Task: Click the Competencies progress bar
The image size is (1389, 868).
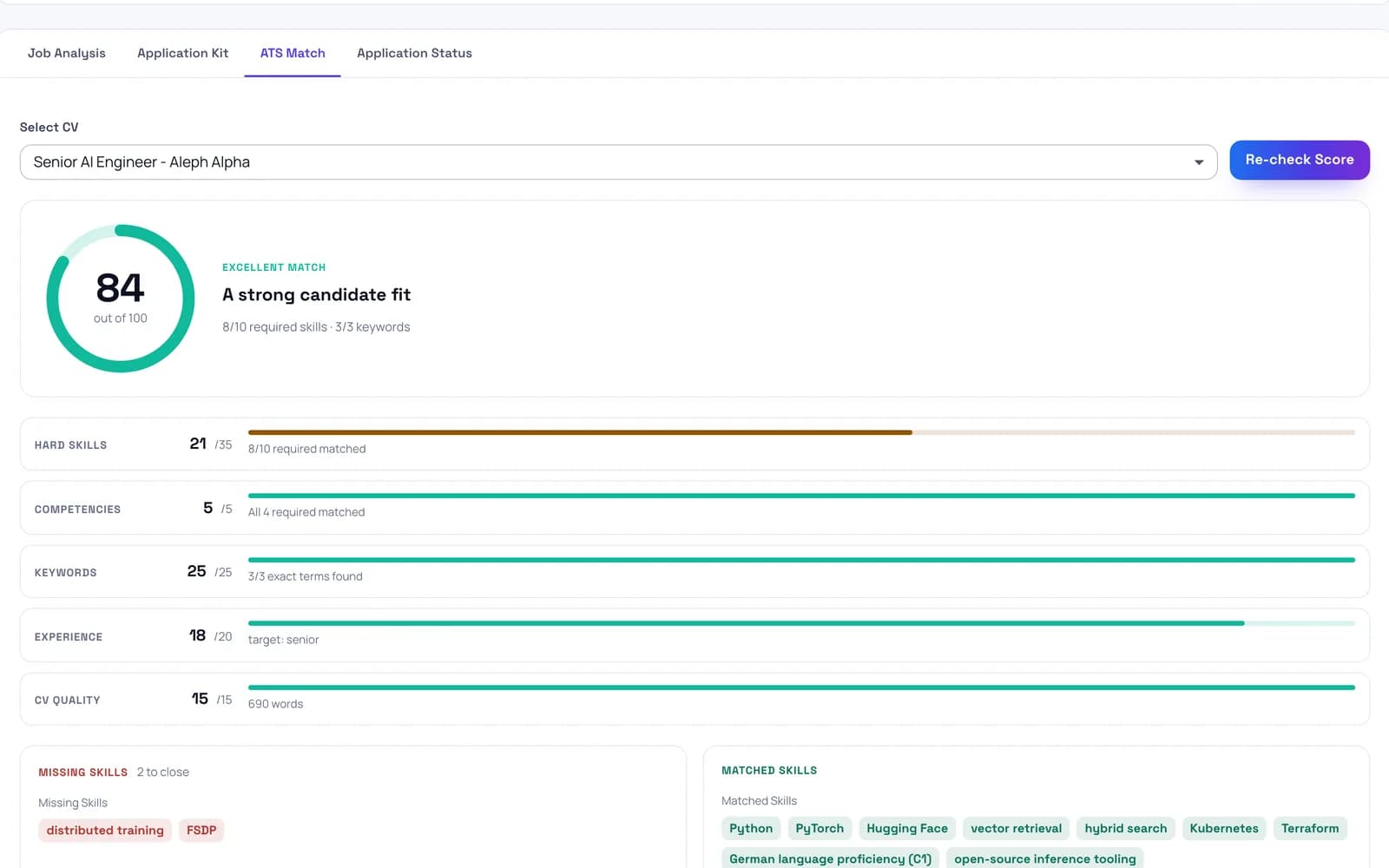Action: coord(801,496)
